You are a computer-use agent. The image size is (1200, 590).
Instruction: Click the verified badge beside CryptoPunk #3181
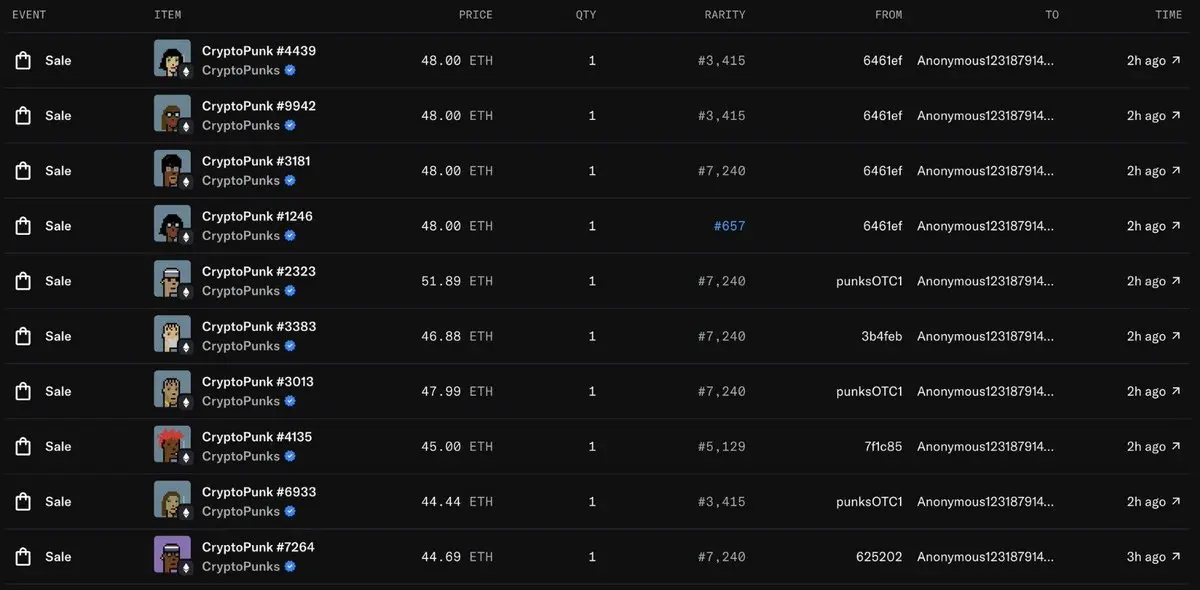coord(290,181)
